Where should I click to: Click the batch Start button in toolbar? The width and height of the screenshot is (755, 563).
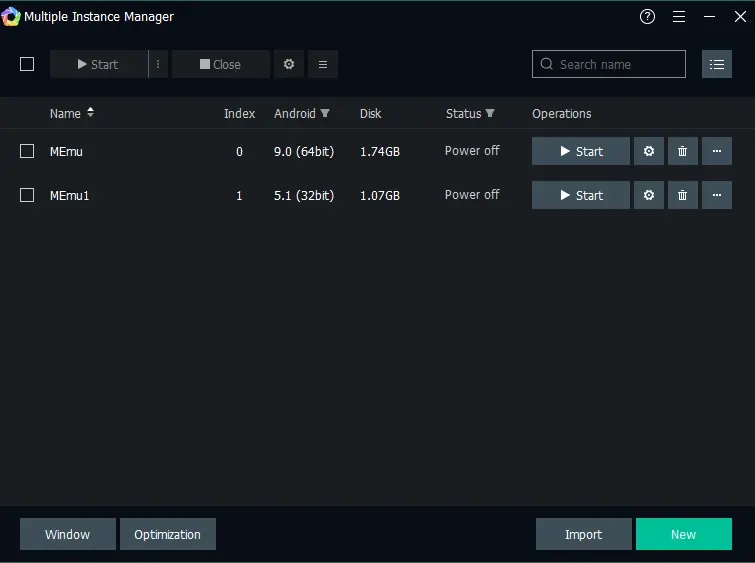[99, 64]
